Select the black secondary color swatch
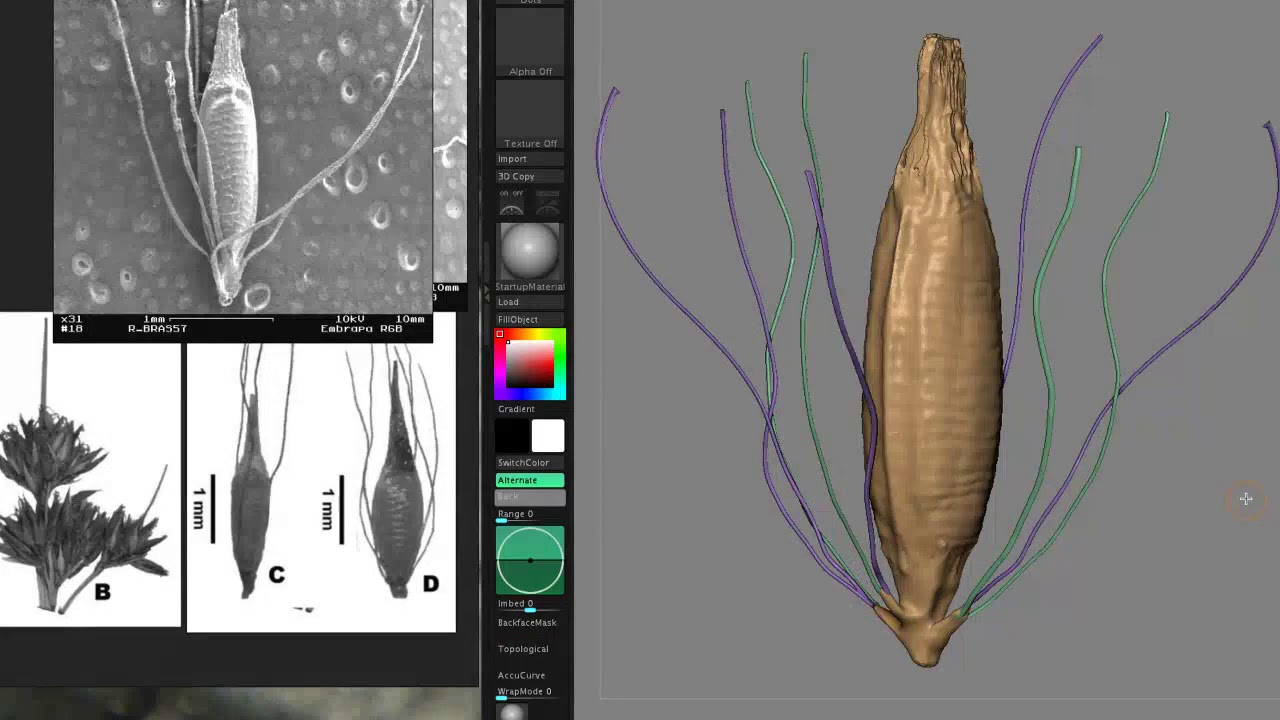The height and width of the screenshot is (720, 1280). 512,436
